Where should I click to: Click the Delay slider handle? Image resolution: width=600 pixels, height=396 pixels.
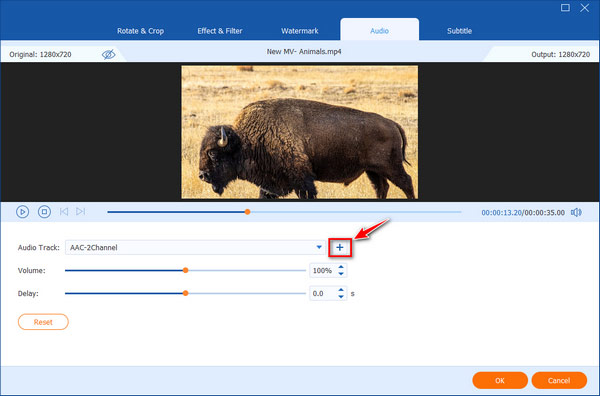click(x=186, y=293)
